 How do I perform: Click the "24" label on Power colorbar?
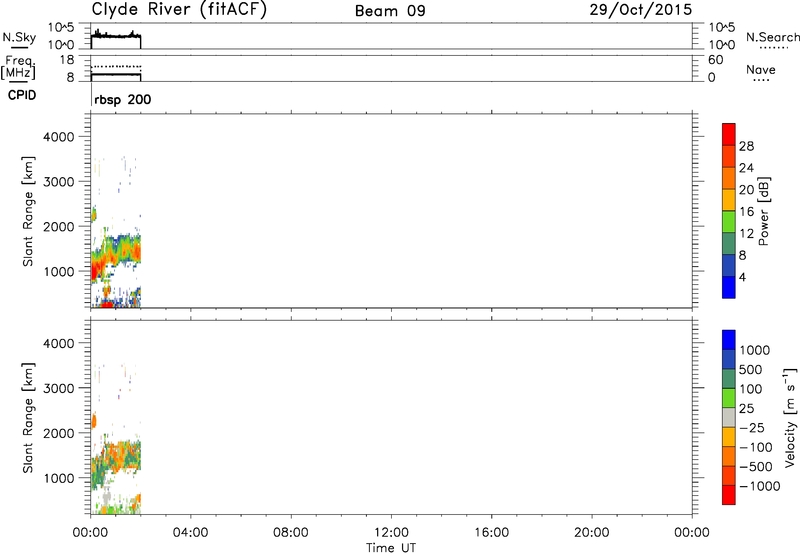(x=746, y=168)
